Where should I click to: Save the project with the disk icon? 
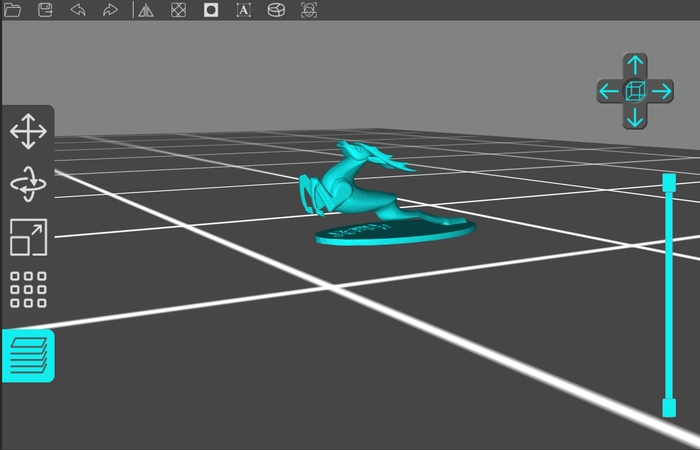click(45, 10)
